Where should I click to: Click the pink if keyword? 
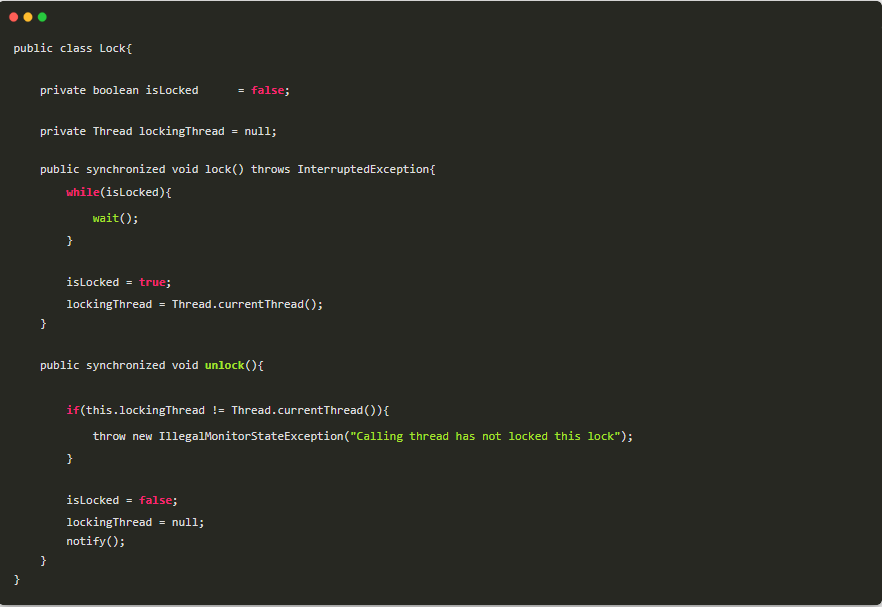[x=72, y=410]
